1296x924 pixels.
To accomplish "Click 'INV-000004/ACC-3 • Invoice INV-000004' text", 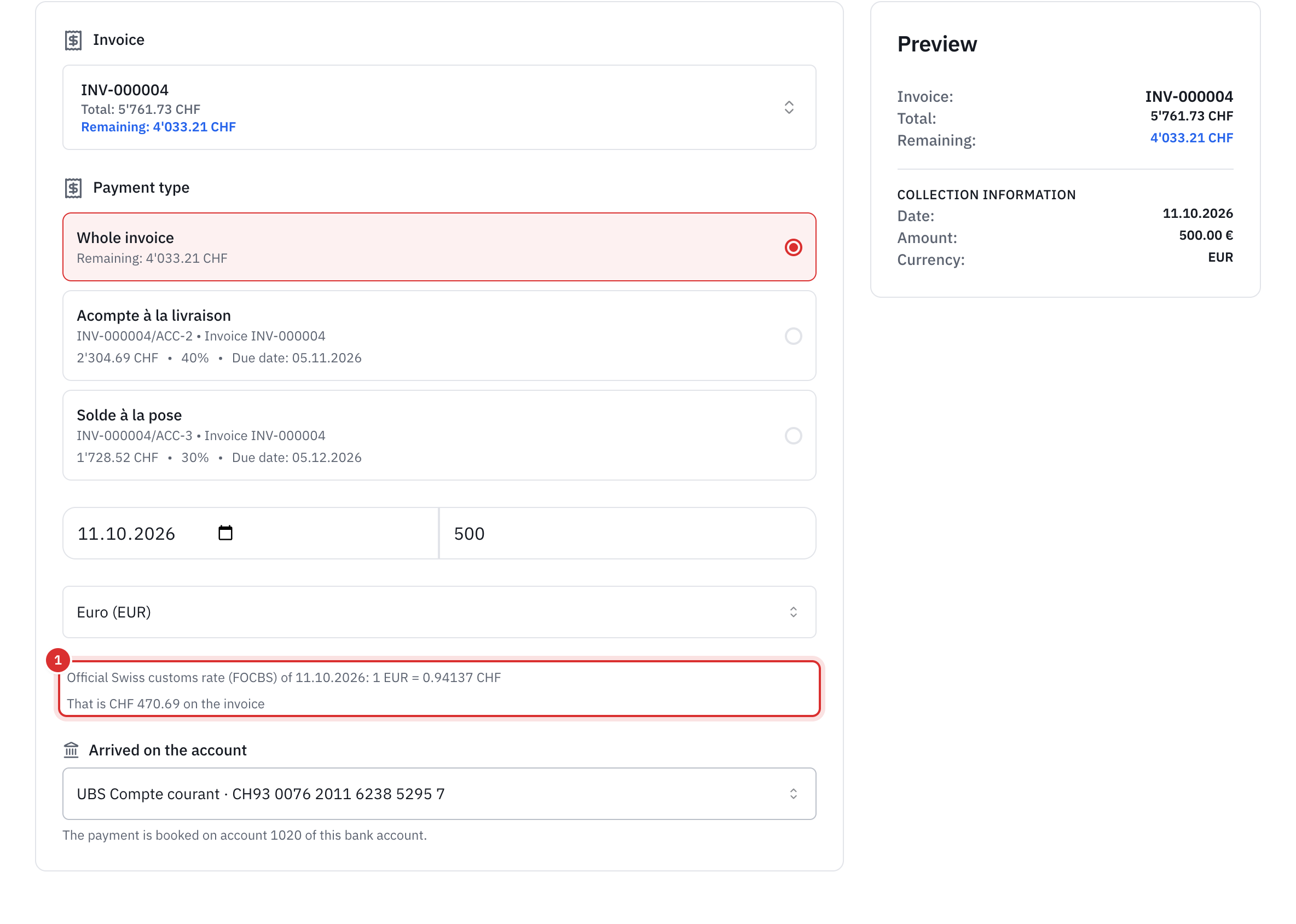I will [x=201, y=436].
